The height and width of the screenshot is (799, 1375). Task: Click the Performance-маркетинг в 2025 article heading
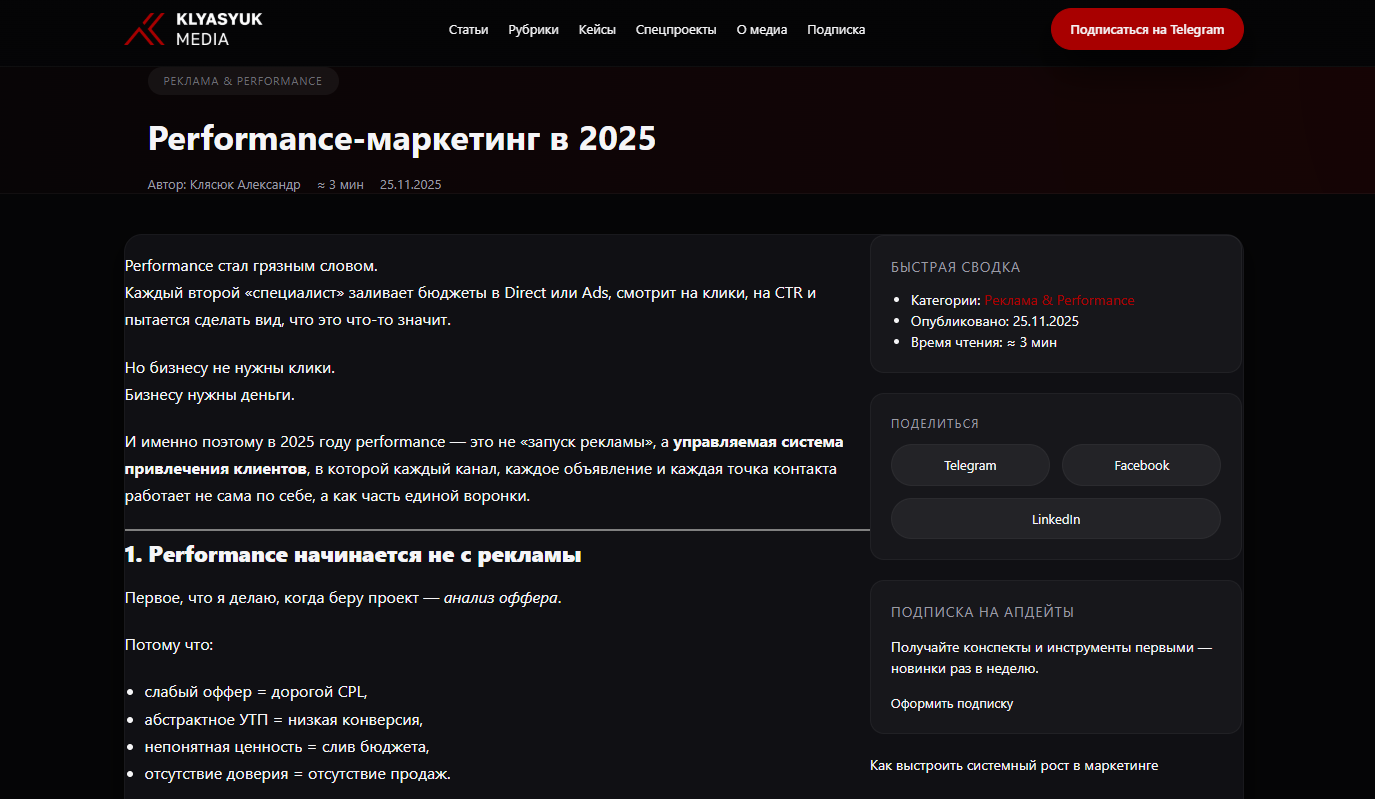tap(401, 138)
